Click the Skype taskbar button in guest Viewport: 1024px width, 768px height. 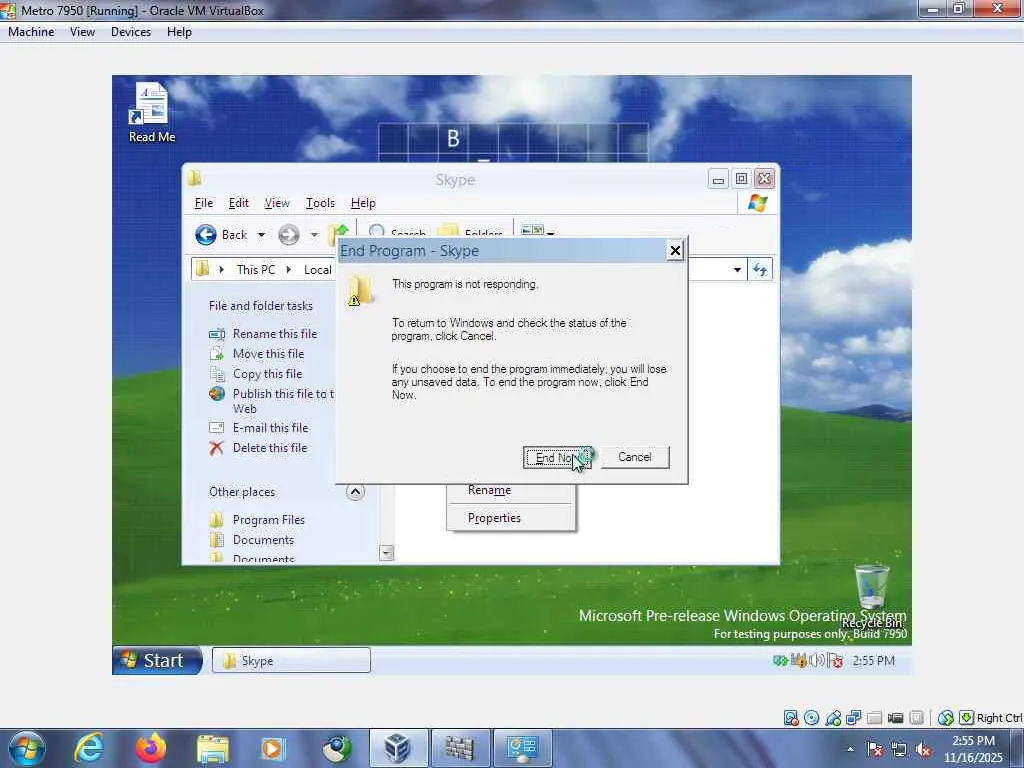[291, 661]
